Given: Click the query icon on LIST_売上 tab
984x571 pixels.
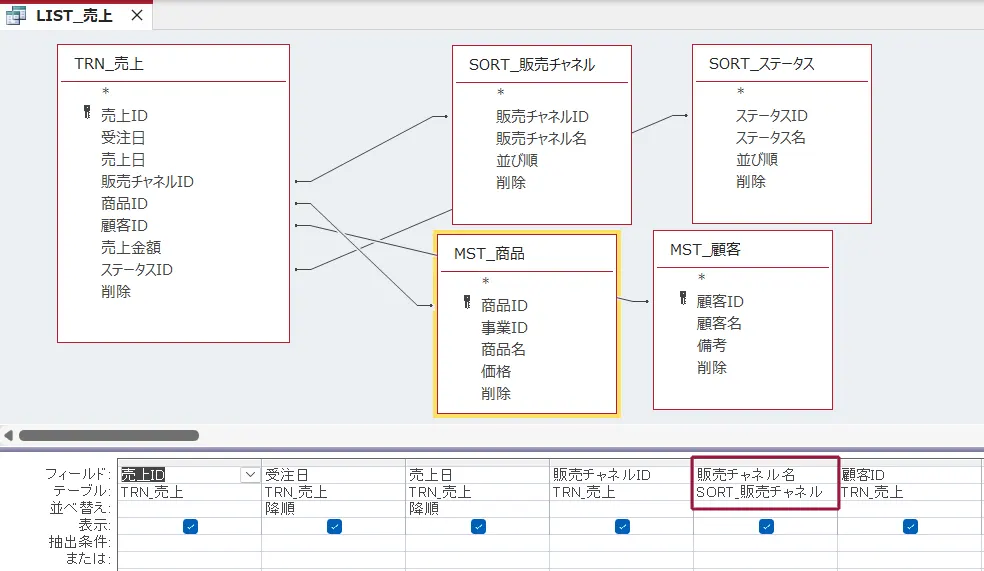Looking at the screenshot, I should pyautogui.click(x=17, y=15).
